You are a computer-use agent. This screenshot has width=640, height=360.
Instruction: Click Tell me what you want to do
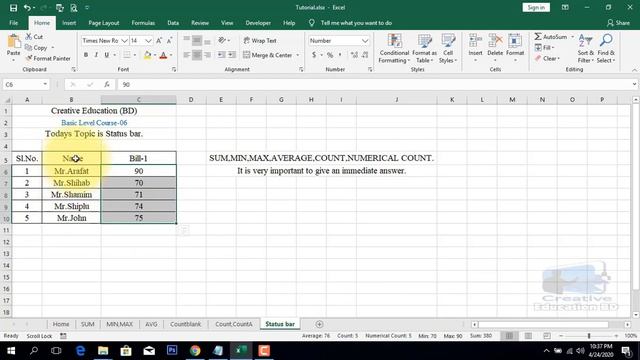pyautogui.click(x=356, y=23)
